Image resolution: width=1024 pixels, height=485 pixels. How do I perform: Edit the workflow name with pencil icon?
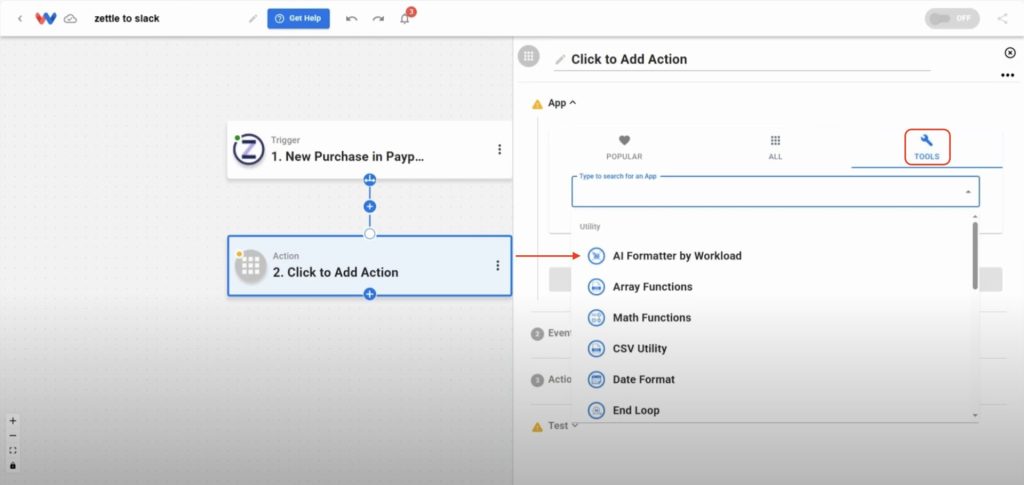pyautogui.click(x=253, y=18)
